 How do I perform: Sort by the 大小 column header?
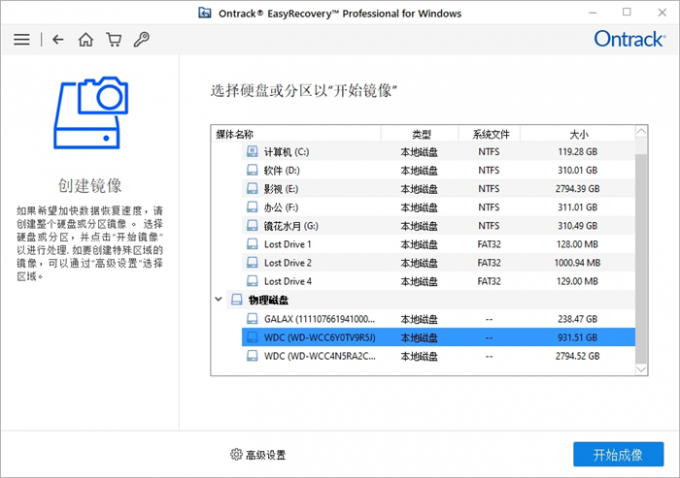tap(578, 134)
